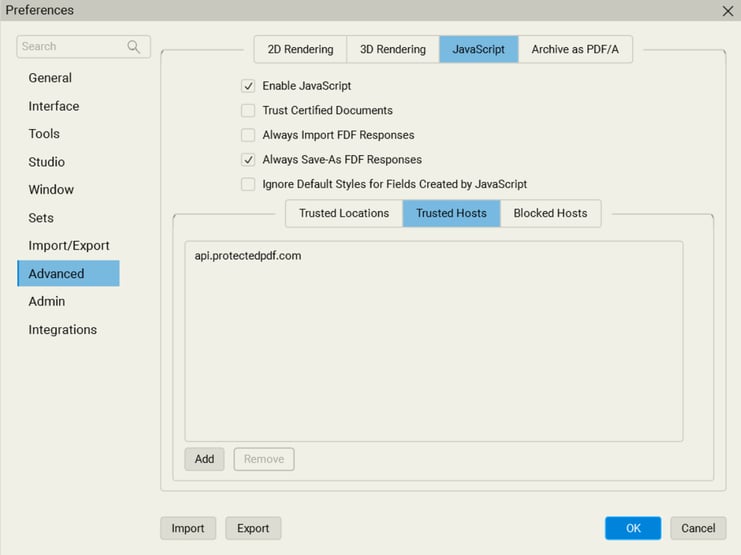
Task: Tick Ignore Default Styles for Fields checkbox
Action: pyautogui.click(x=248, y=184)
